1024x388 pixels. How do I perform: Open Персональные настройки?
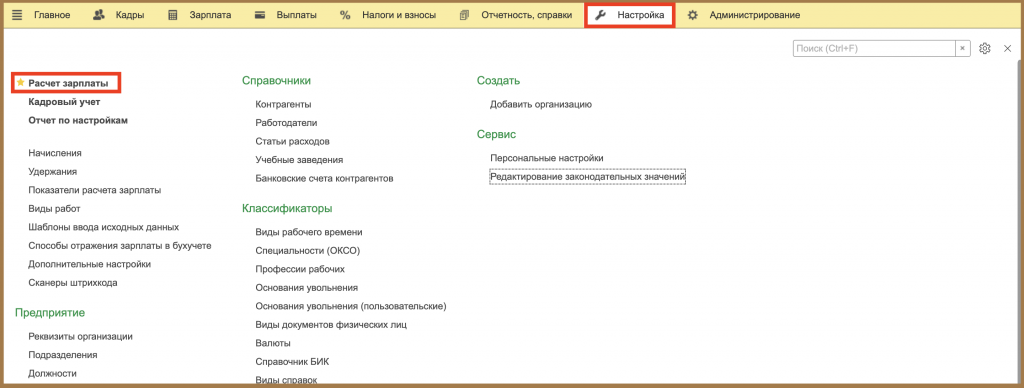[547, 158]
